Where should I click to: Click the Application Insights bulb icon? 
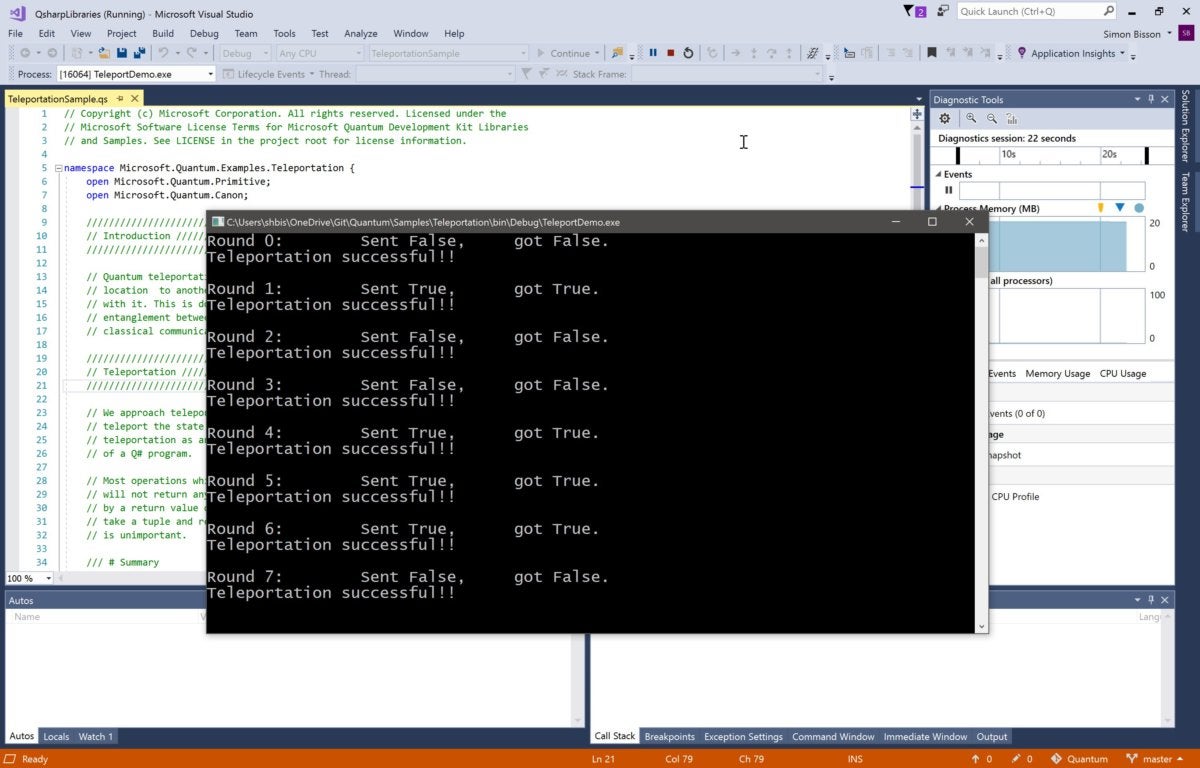tap(1022, 53)
